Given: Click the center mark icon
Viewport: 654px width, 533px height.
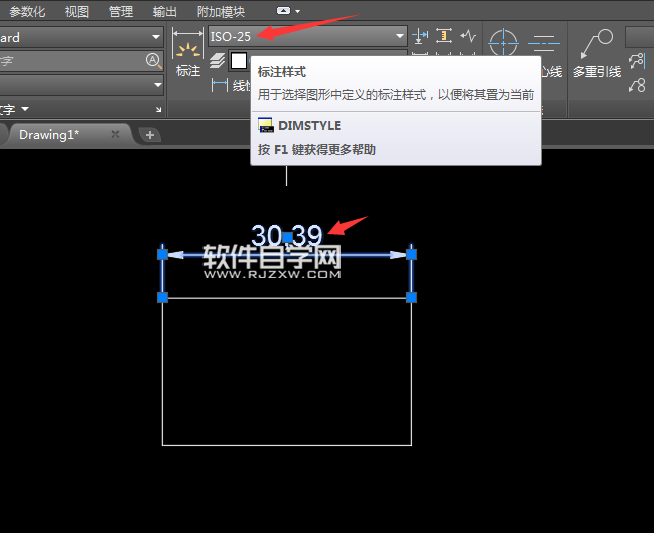Looking at the screenshot, I should pyautogui.click(x=503, y=43).
